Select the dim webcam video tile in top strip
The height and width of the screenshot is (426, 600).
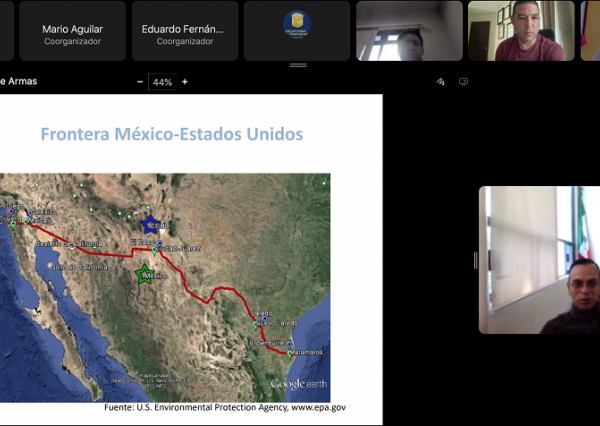tap(409, 31)
